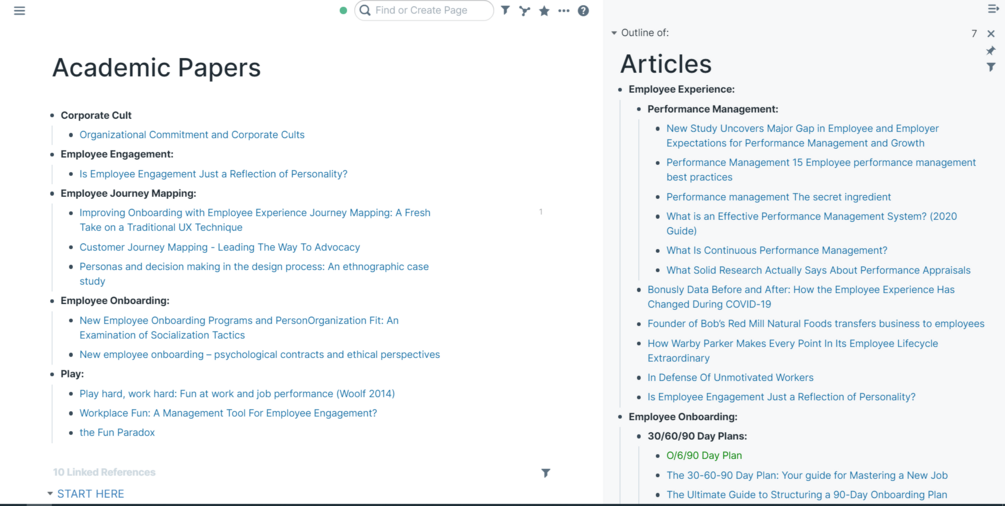Image resolution: width=1005 pixels, height=506 pixels.
Task: Click the bullet next to '30/60/90 Day Plans:'
Action: 639,436
